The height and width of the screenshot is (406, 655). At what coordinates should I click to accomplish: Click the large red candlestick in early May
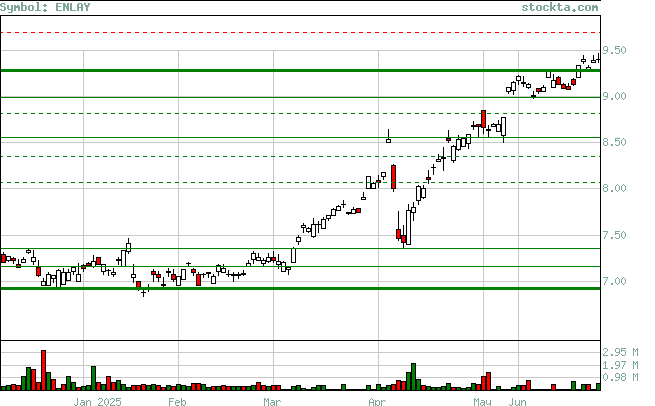(483, 119)
